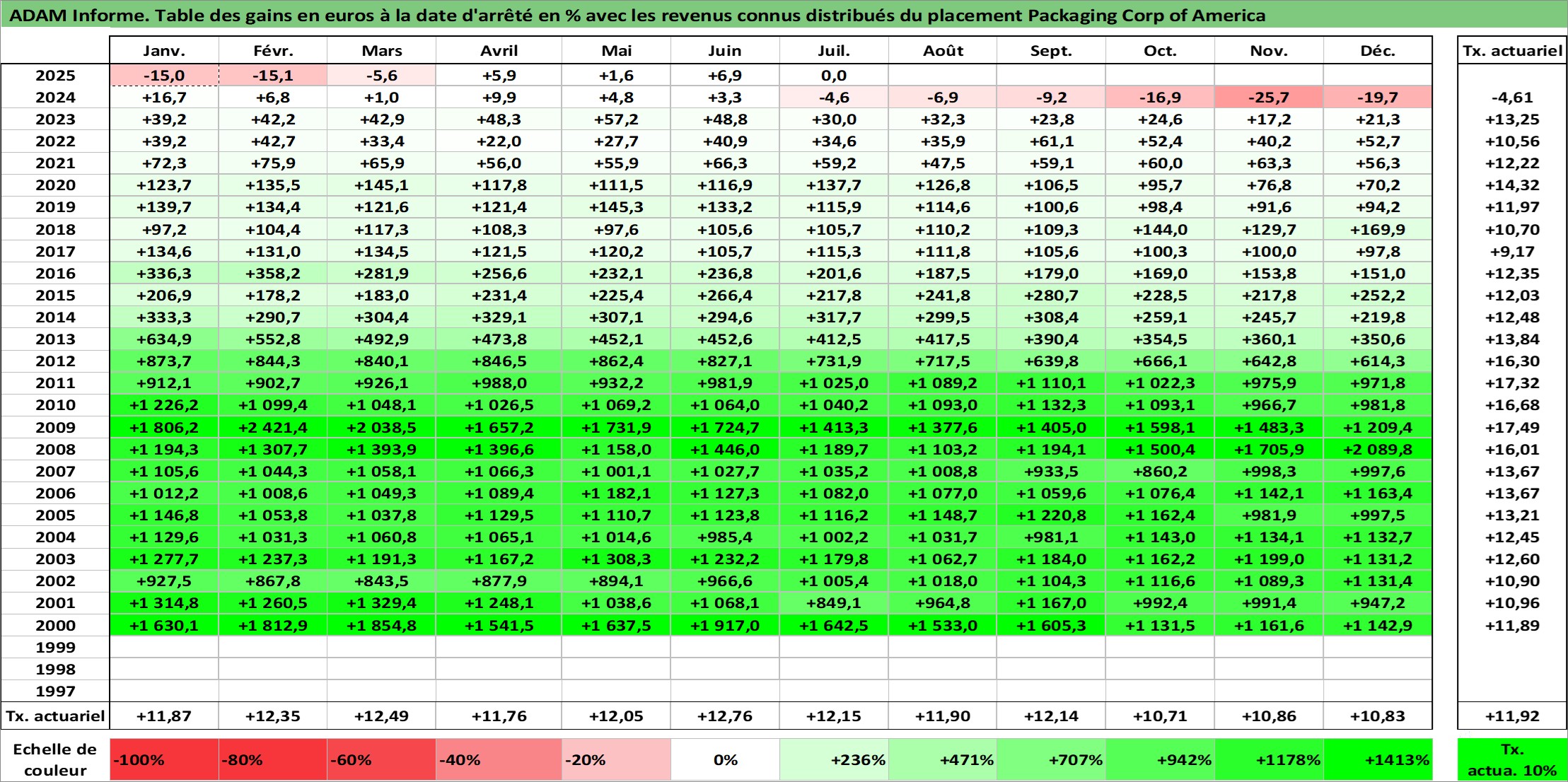Select the Août column header
The width and height of the screenshot is (1568, 782).
tap(943, 50)
